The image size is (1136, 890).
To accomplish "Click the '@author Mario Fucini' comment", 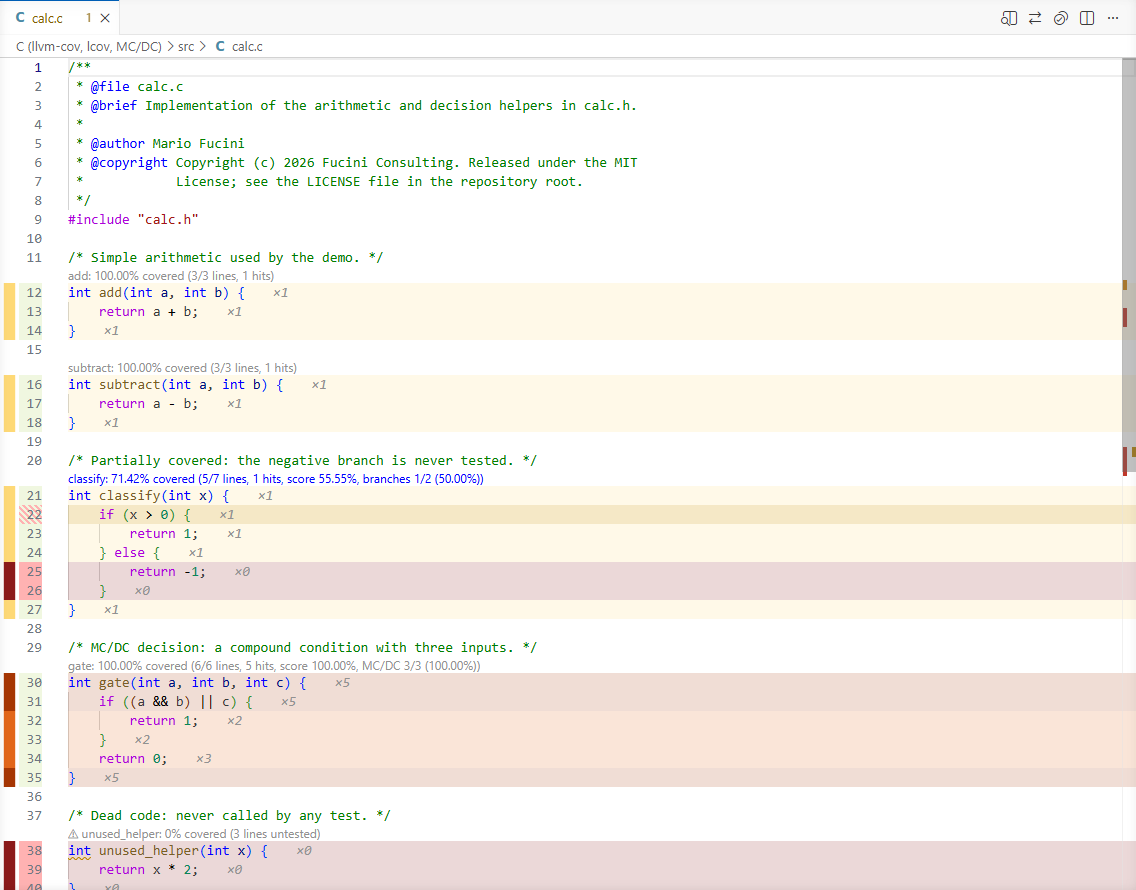I will point(167,144).
